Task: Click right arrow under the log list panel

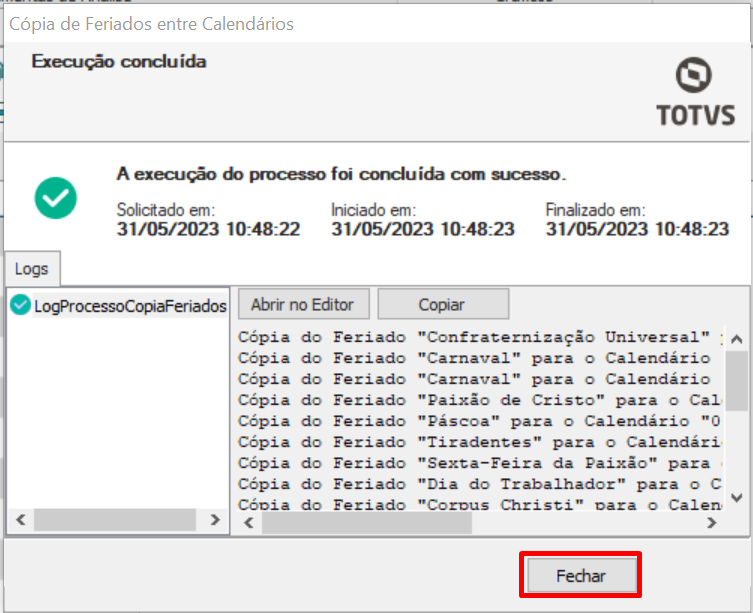Action: click(x=214, y=521)
